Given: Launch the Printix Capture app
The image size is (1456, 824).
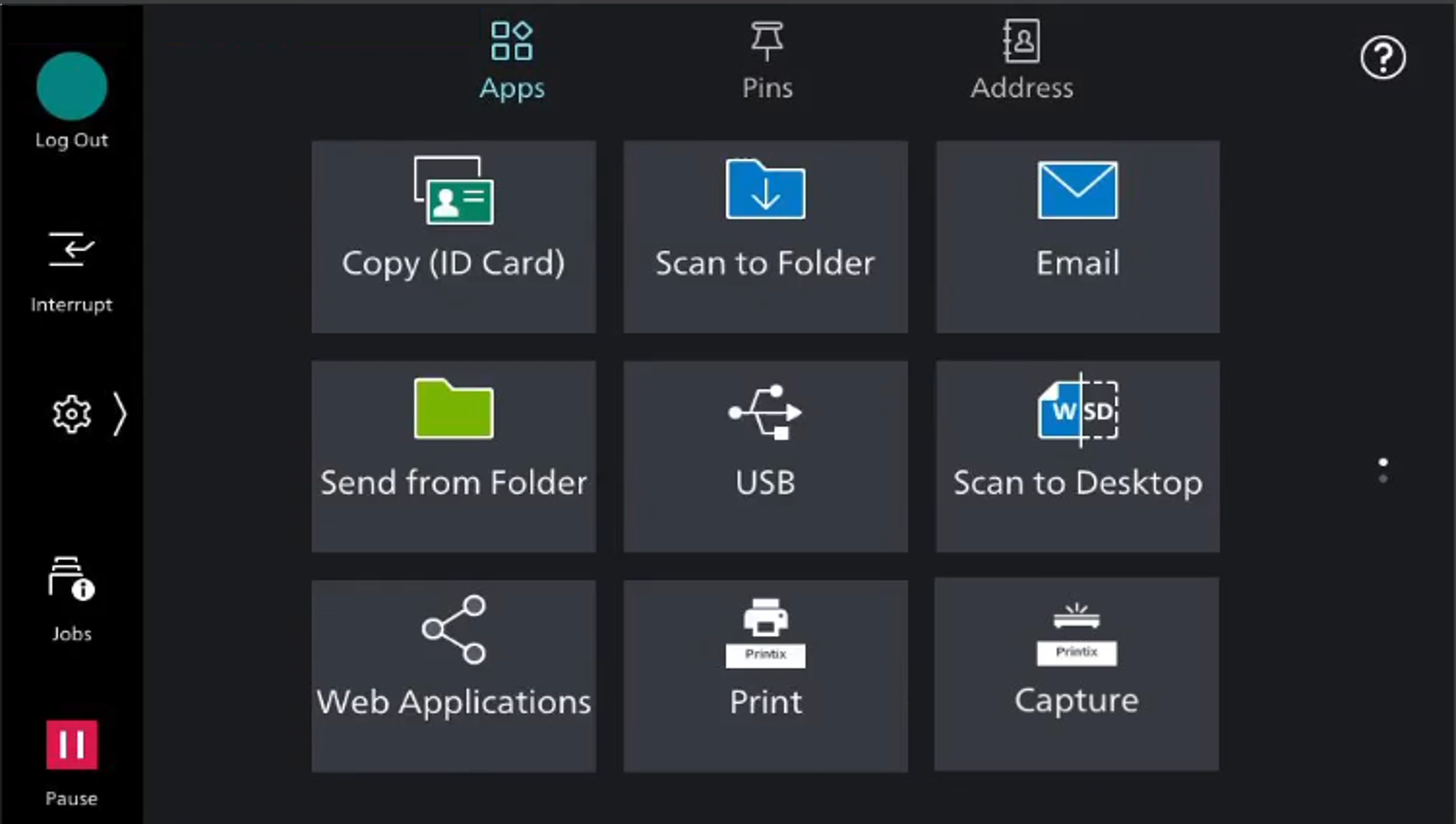Looking at the screenshot, I should pyautogui.click(x=1076, y=674).
